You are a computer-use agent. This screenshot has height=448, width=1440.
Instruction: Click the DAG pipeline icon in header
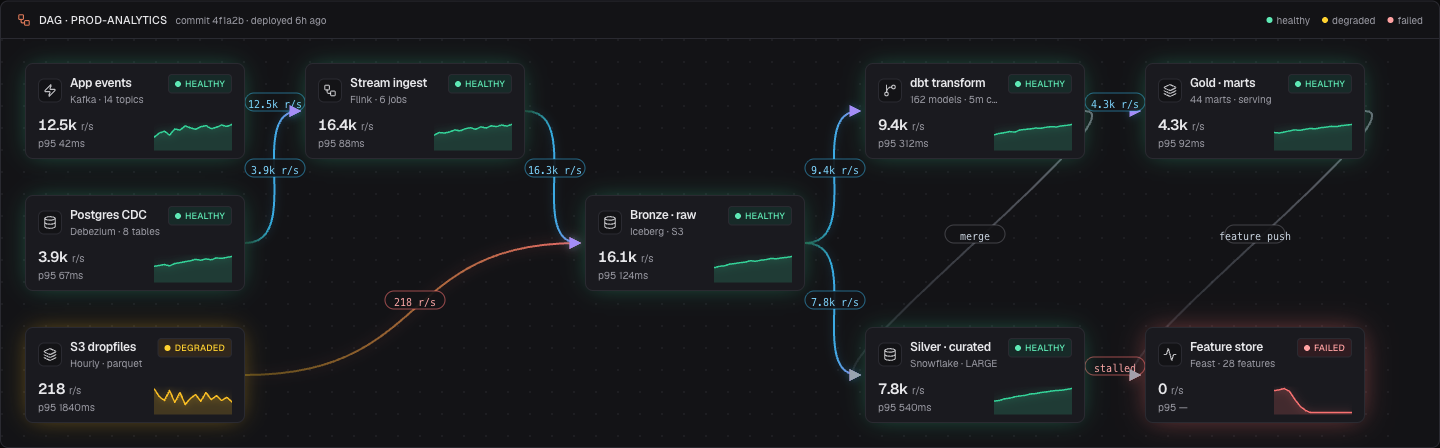24,20
